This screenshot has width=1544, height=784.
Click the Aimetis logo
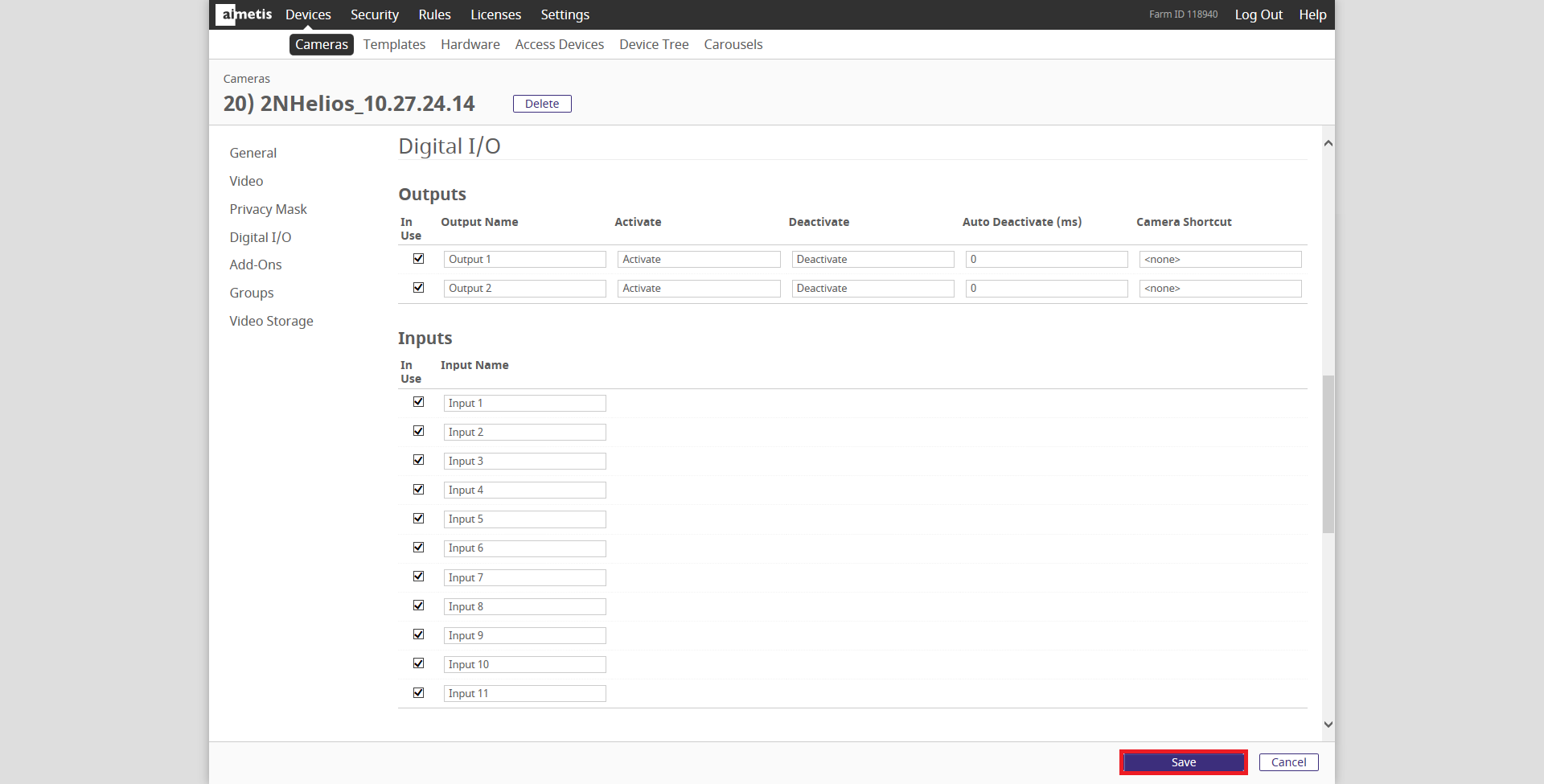(x=244, y=14)
